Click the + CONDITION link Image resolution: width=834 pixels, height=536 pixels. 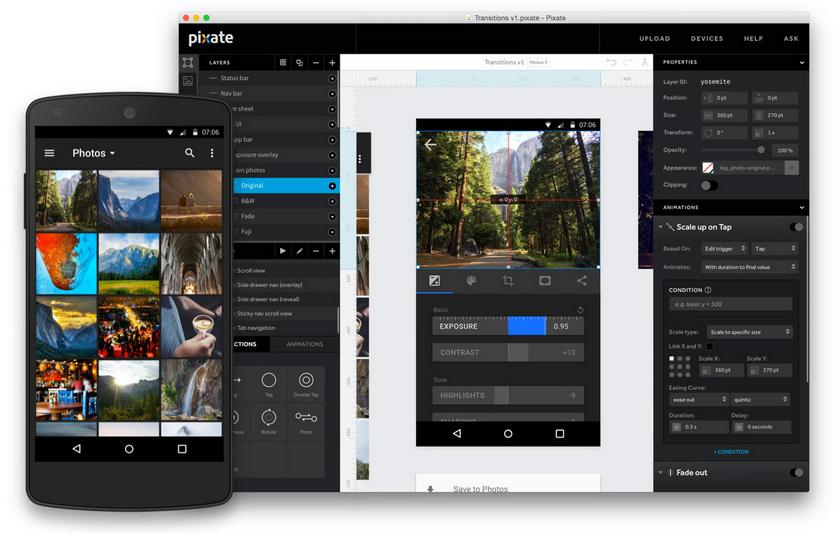pyautogui.click(x=731, y=452)
